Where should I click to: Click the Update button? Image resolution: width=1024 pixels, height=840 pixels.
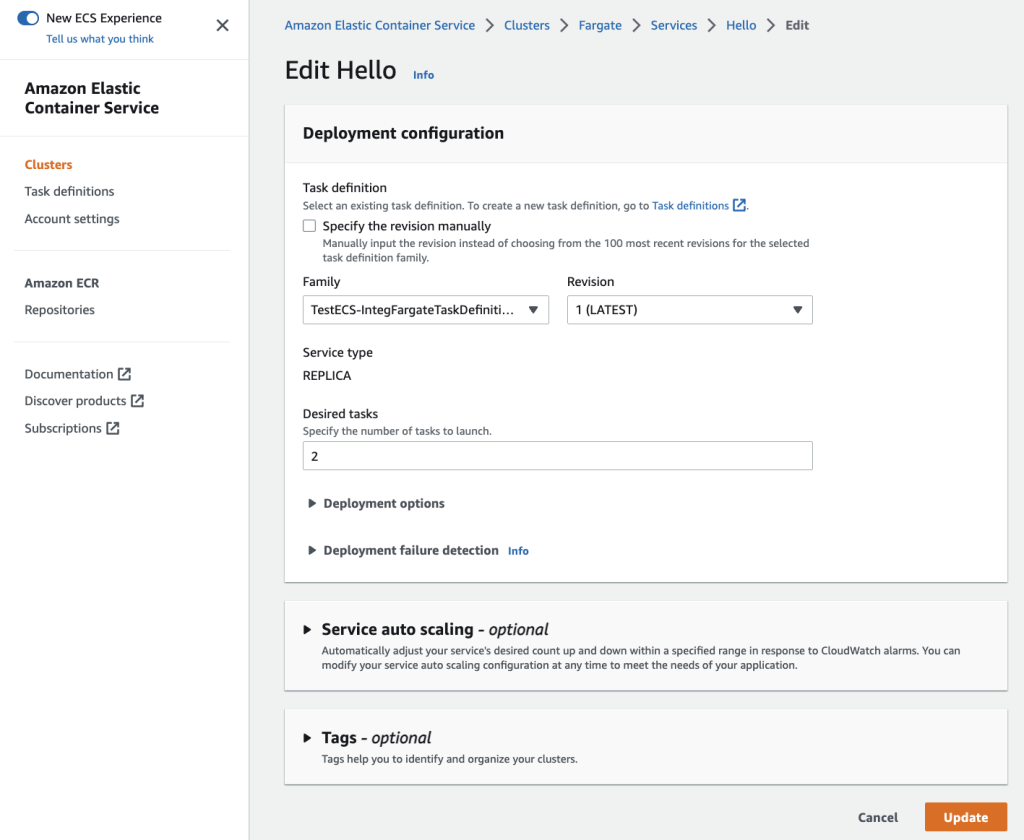coord(964,817)
